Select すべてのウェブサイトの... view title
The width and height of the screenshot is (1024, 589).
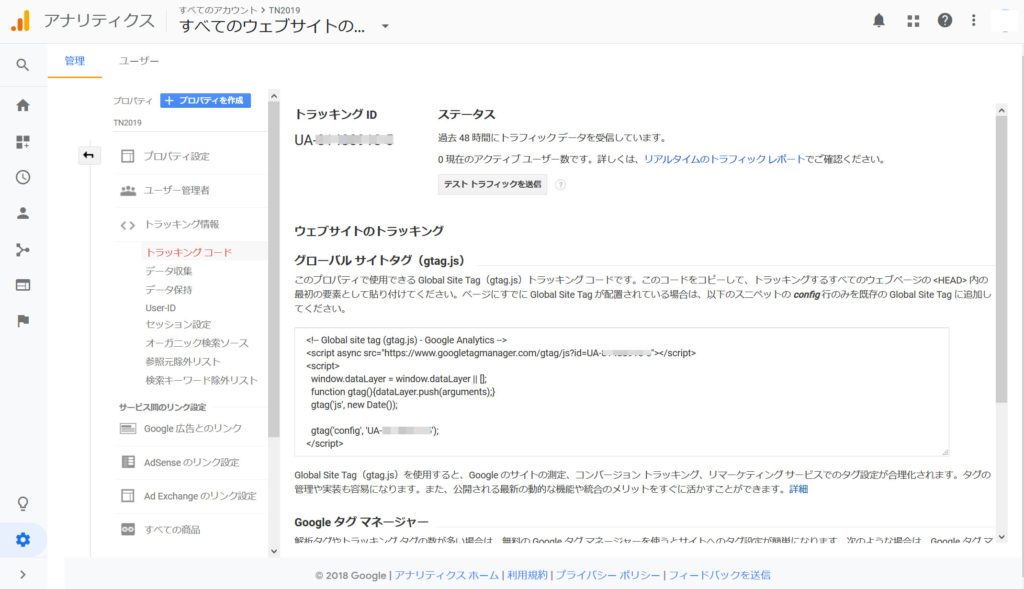(272, 26)
